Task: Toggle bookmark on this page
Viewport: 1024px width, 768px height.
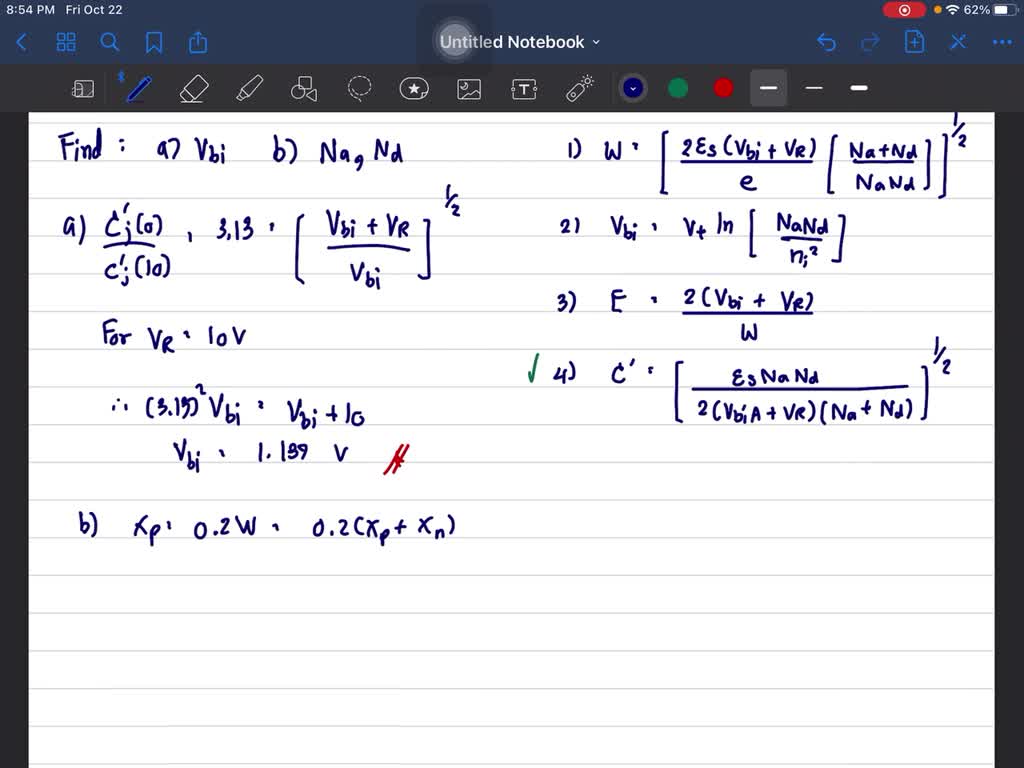Action: tap(152, 42)
